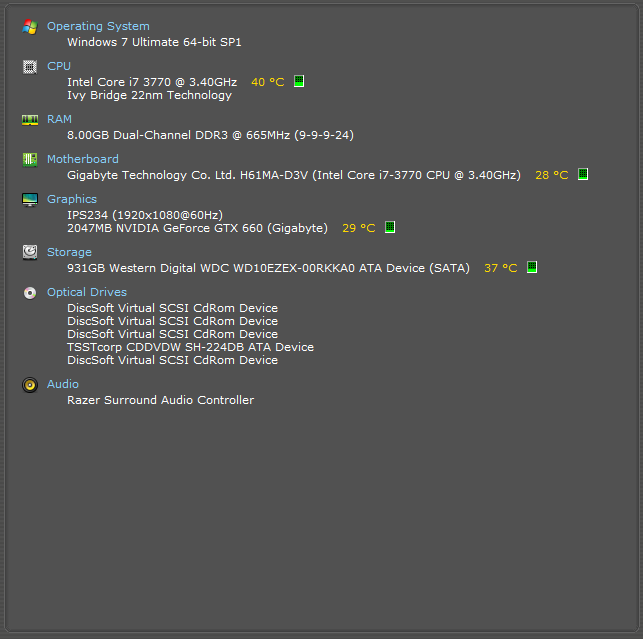Click the Razer Surround Audio Controller line

pyautogui.click(x=160, y=400)
